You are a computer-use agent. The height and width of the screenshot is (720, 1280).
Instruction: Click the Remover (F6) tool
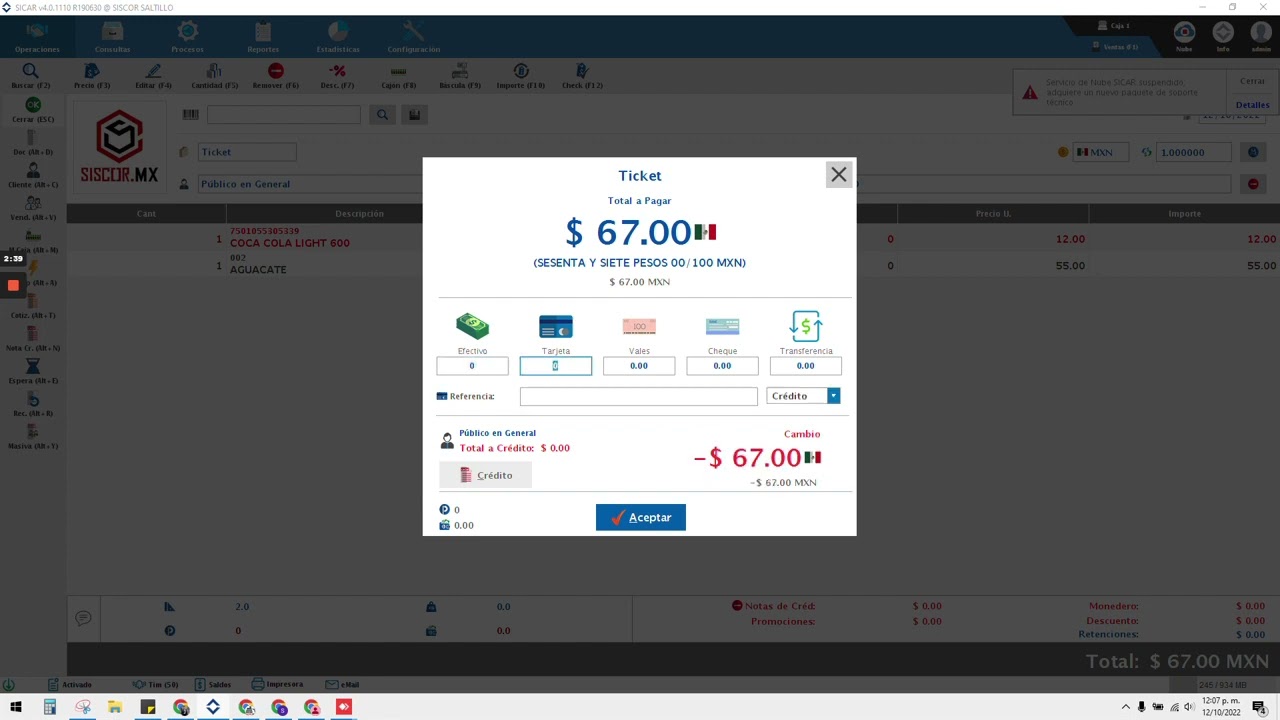(276, 76)
